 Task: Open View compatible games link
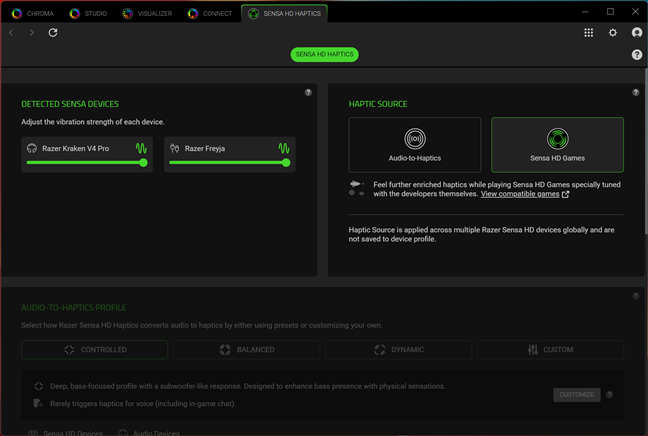tap(520, 194)
